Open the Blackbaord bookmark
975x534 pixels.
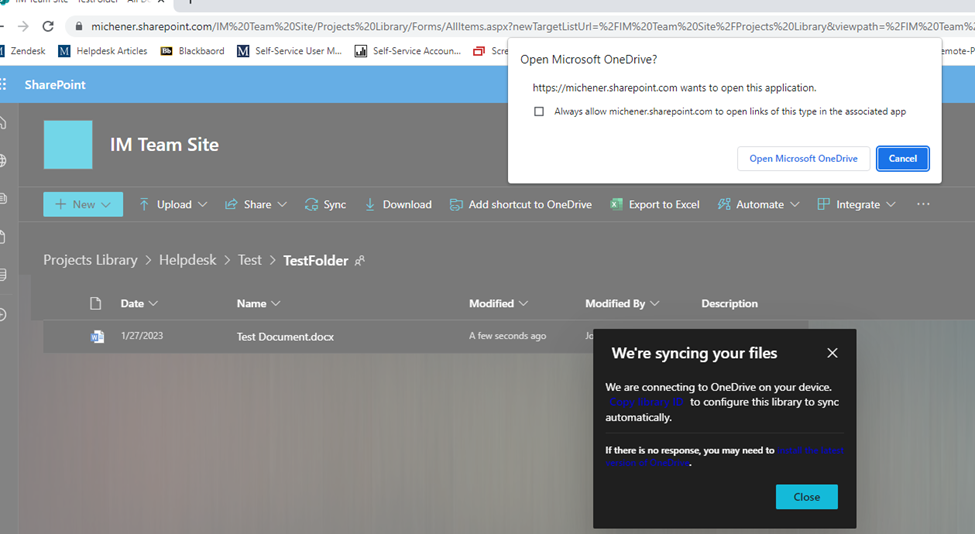click(193, 51)
